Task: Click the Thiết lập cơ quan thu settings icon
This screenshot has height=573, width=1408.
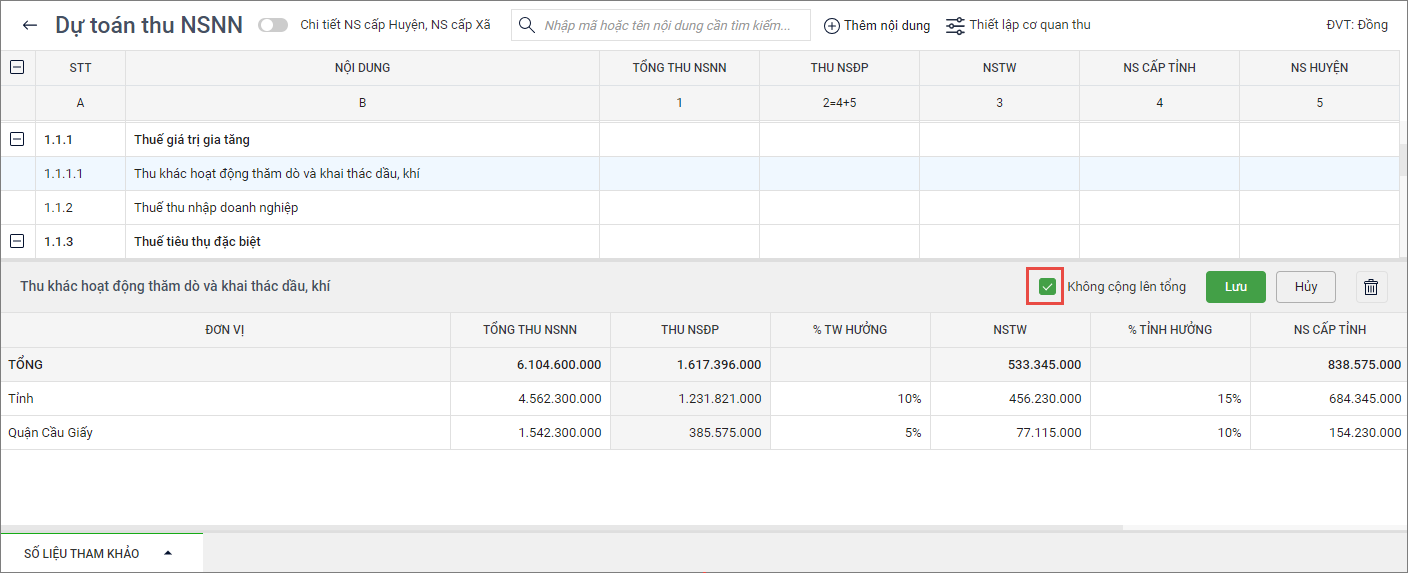Action: coord(955,25)
